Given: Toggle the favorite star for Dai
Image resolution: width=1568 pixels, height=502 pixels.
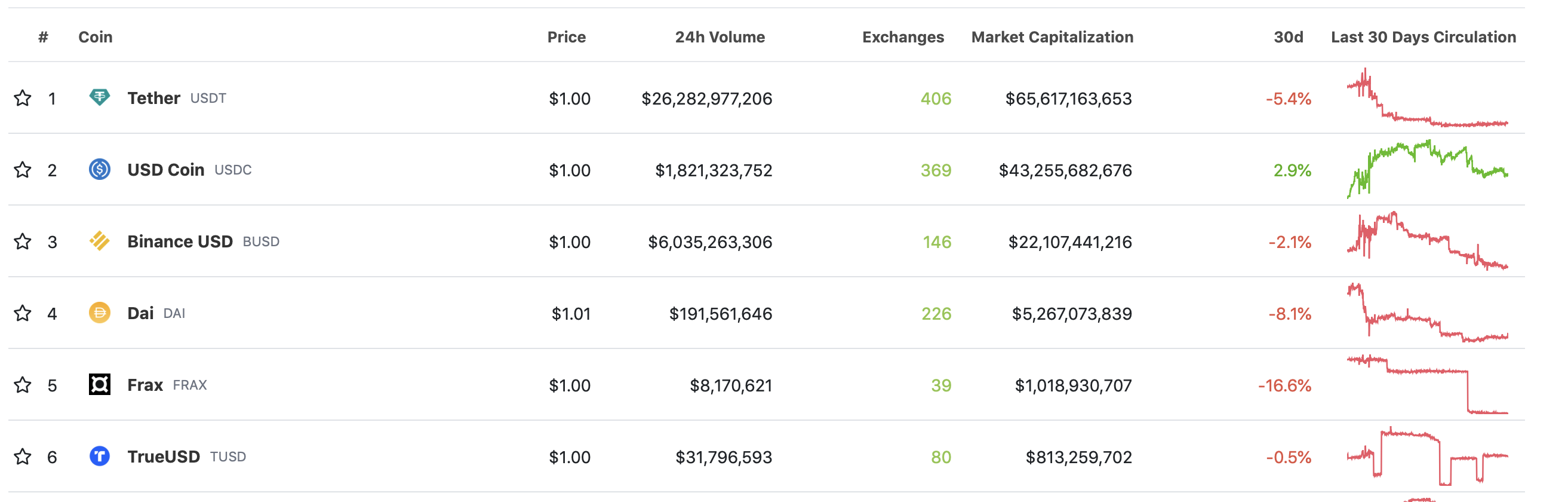Looking at the screenshot, I should point(23,313).
